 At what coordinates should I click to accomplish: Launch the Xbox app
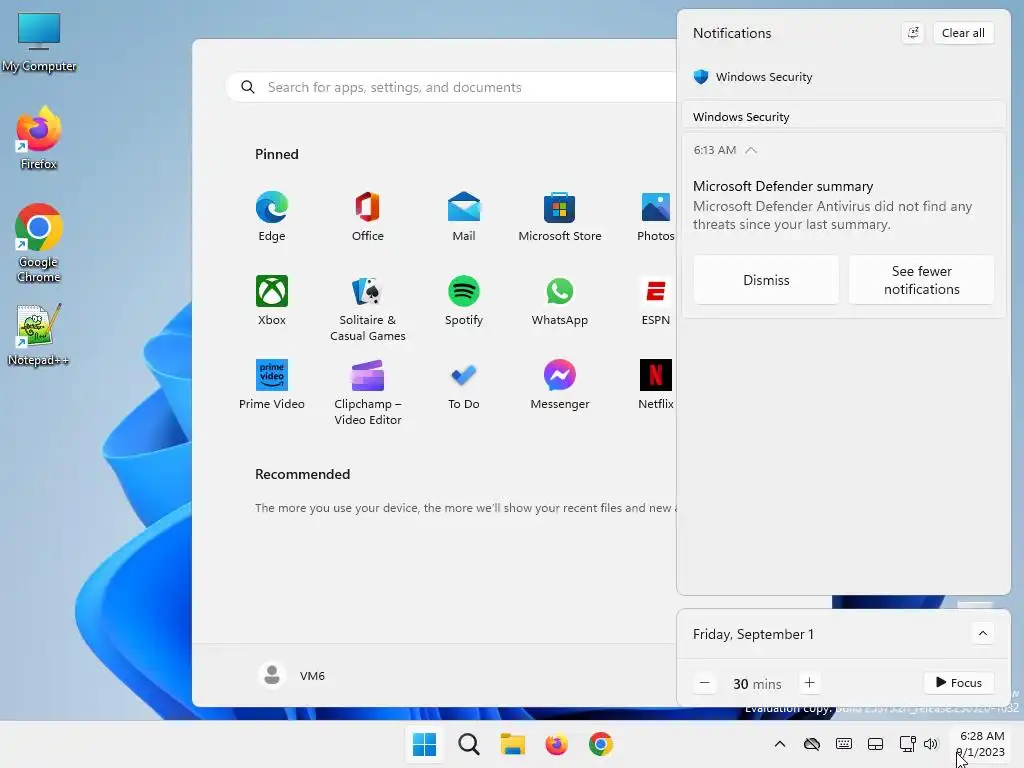tap(272, 300)
